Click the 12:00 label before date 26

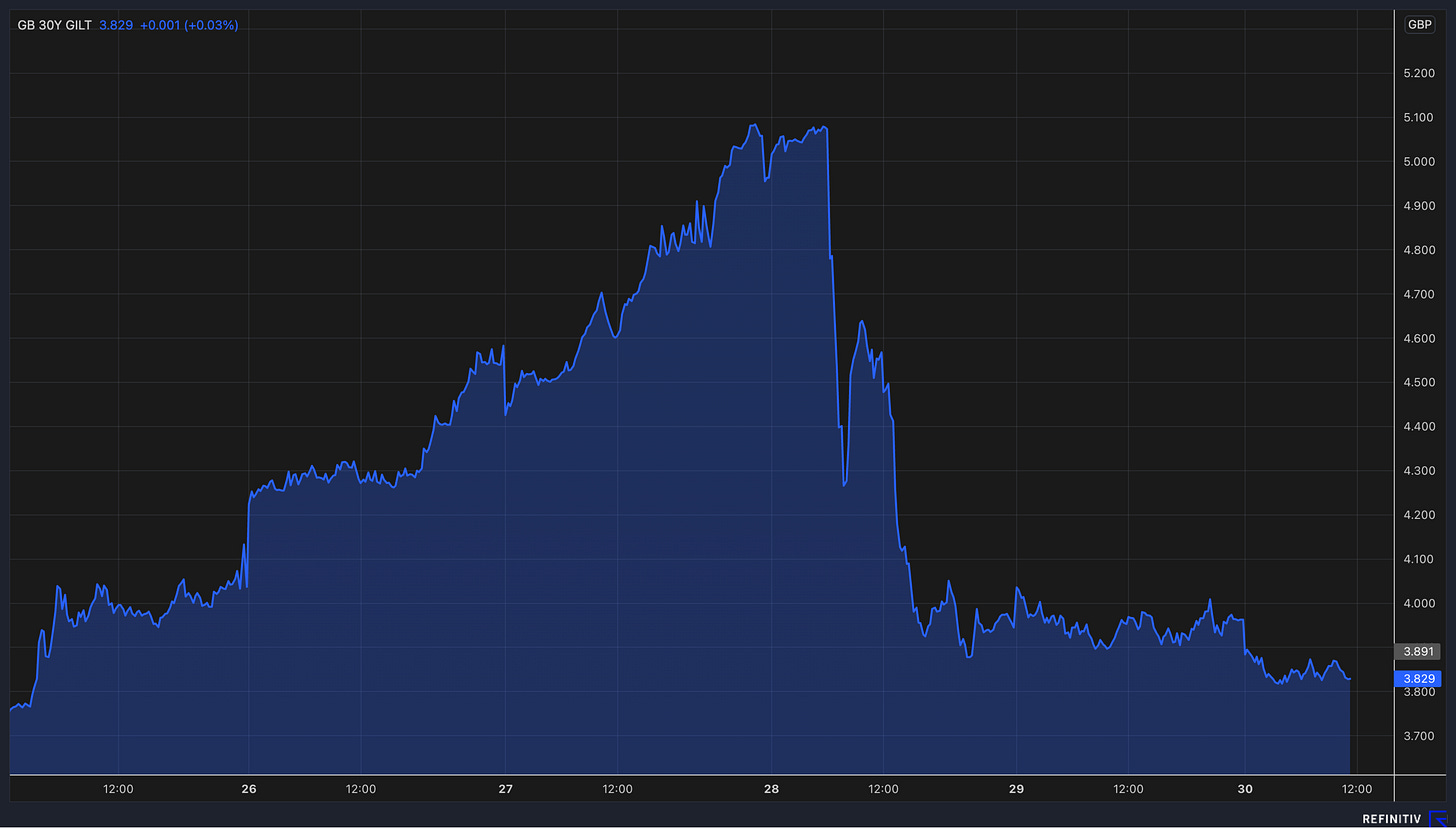pos(118,789)
